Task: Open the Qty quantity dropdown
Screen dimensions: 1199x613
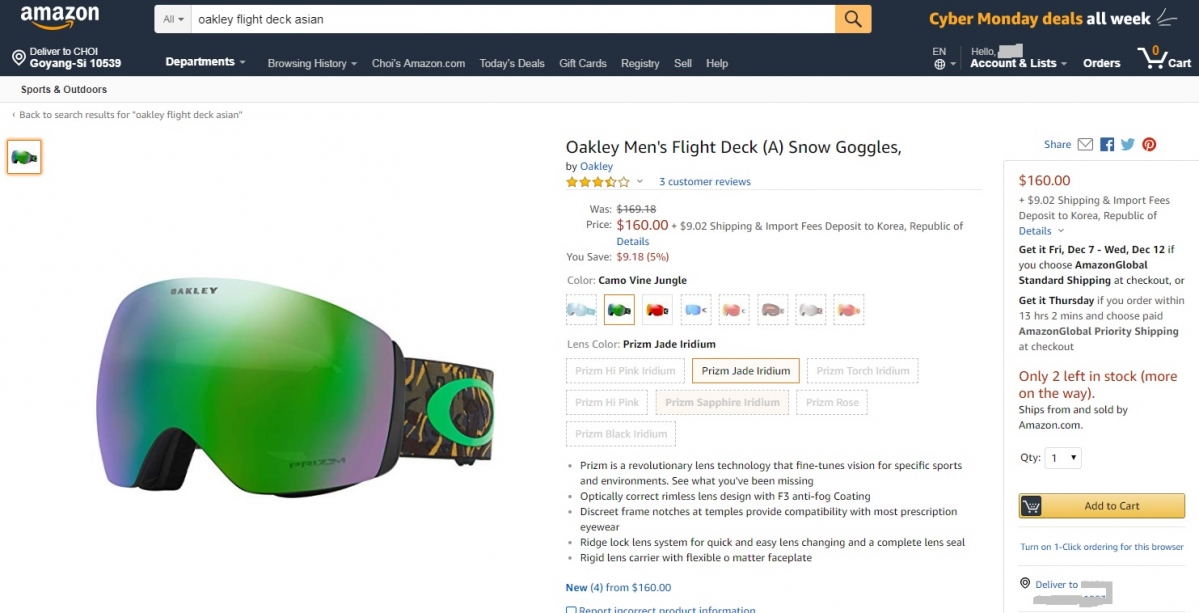Action: click(1064, 458)
